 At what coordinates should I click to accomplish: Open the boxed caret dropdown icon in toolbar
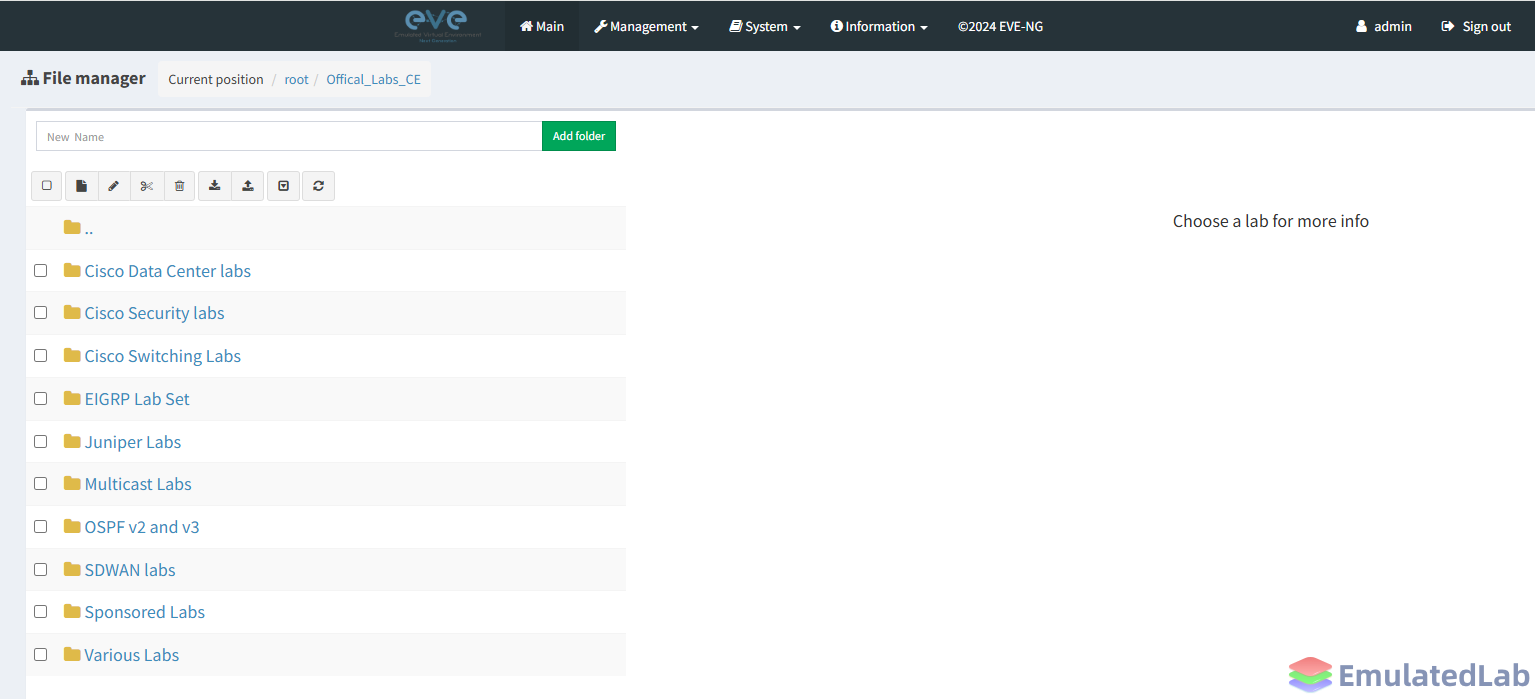point(283,186)
